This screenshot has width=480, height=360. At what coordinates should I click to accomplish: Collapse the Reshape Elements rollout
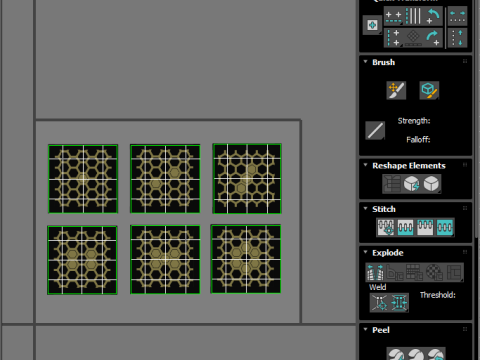[x=365, y=165]
